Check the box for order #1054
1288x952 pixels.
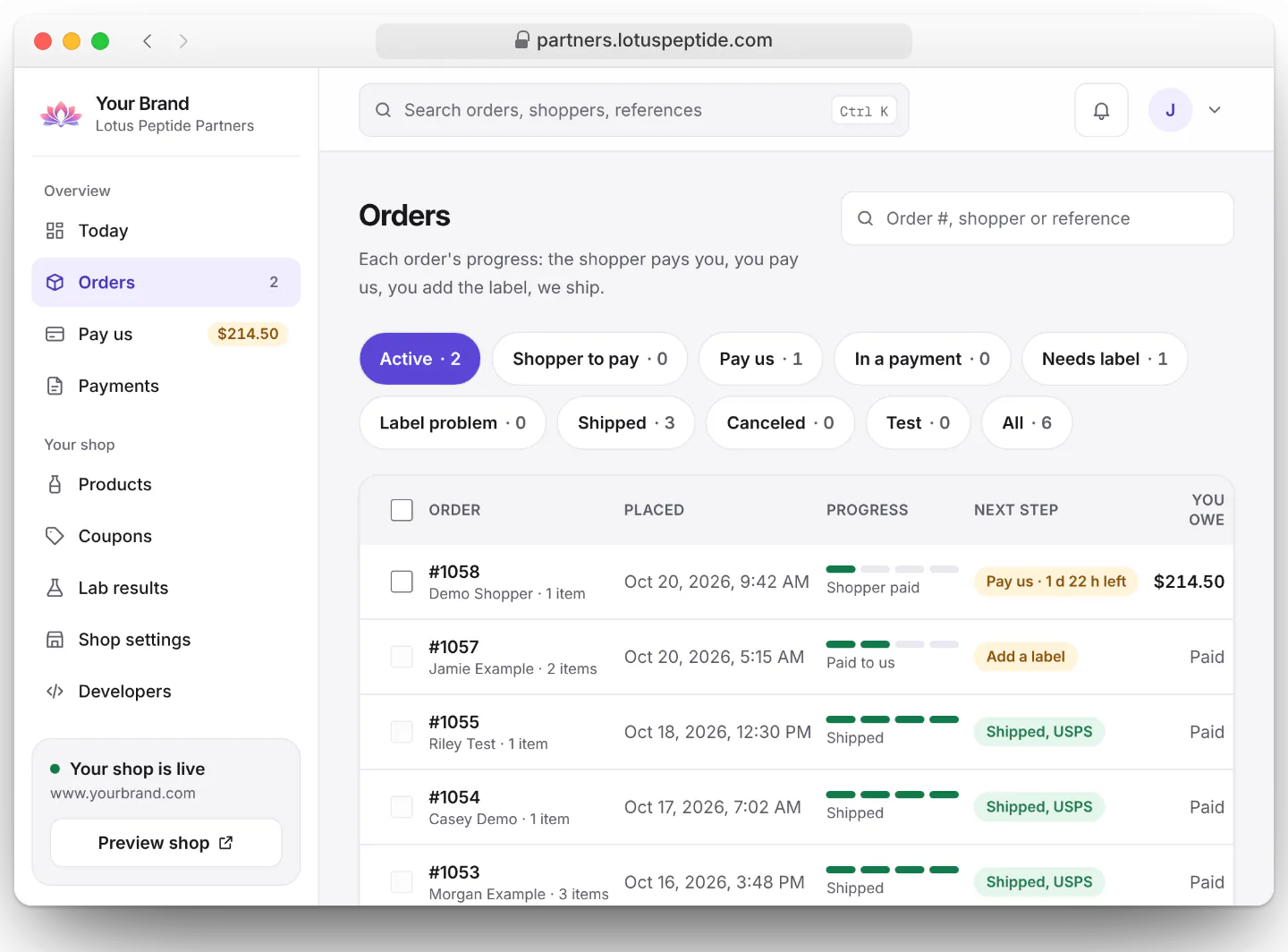[x=402, y=807]
